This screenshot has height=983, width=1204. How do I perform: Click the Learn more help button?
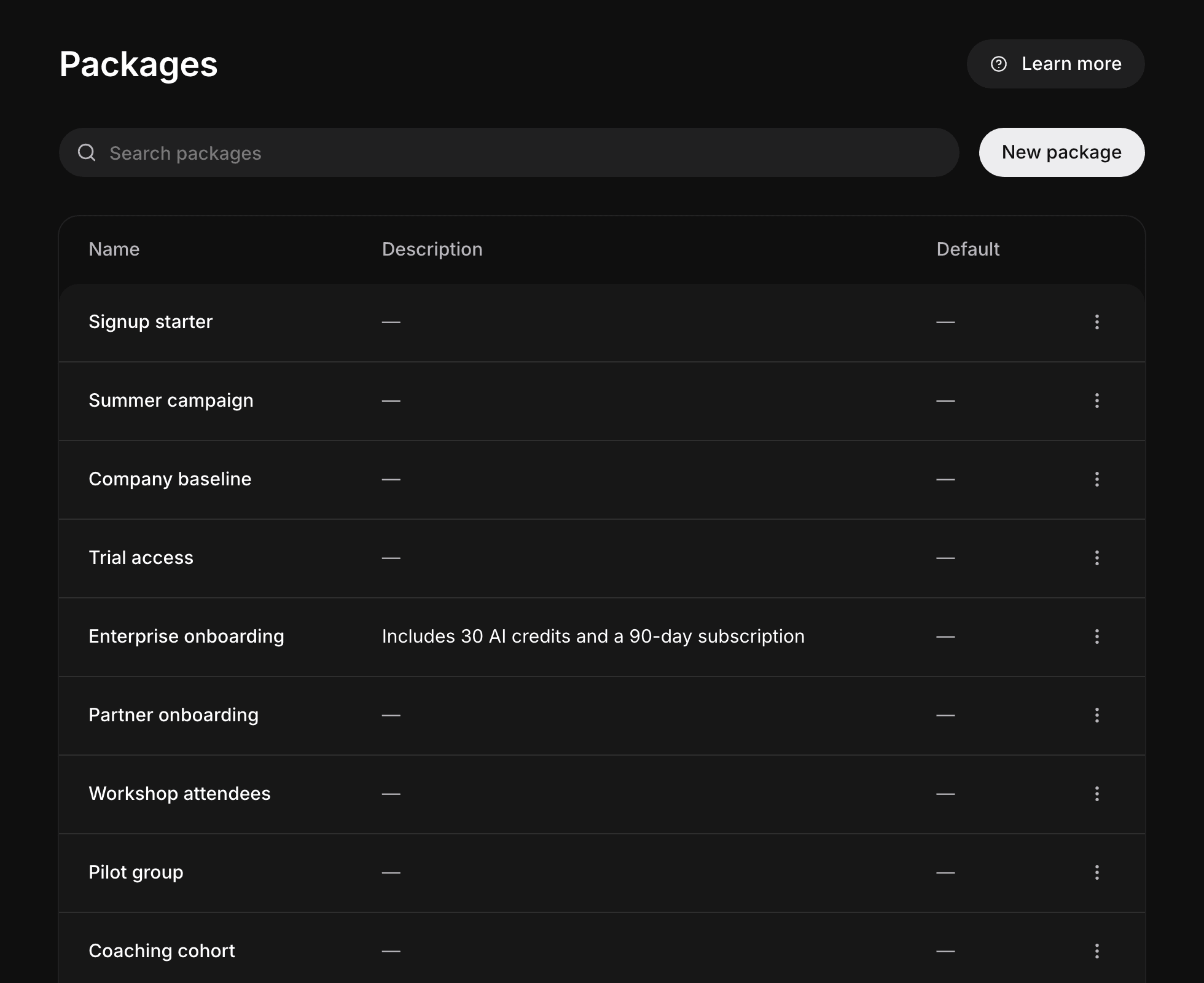pyautogui.click(x=1055, y=64)
